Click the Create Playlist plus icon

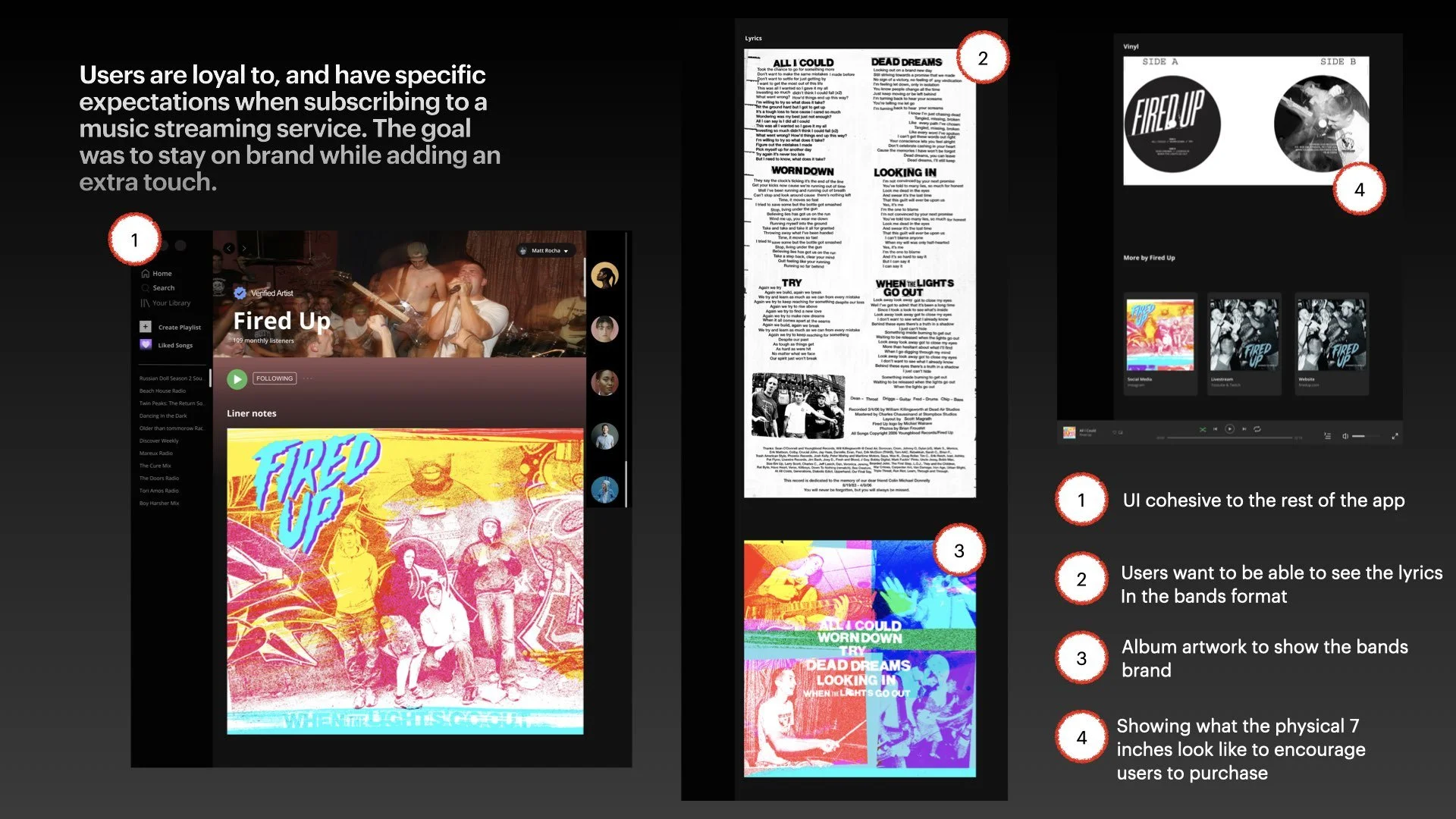(146, 327)
